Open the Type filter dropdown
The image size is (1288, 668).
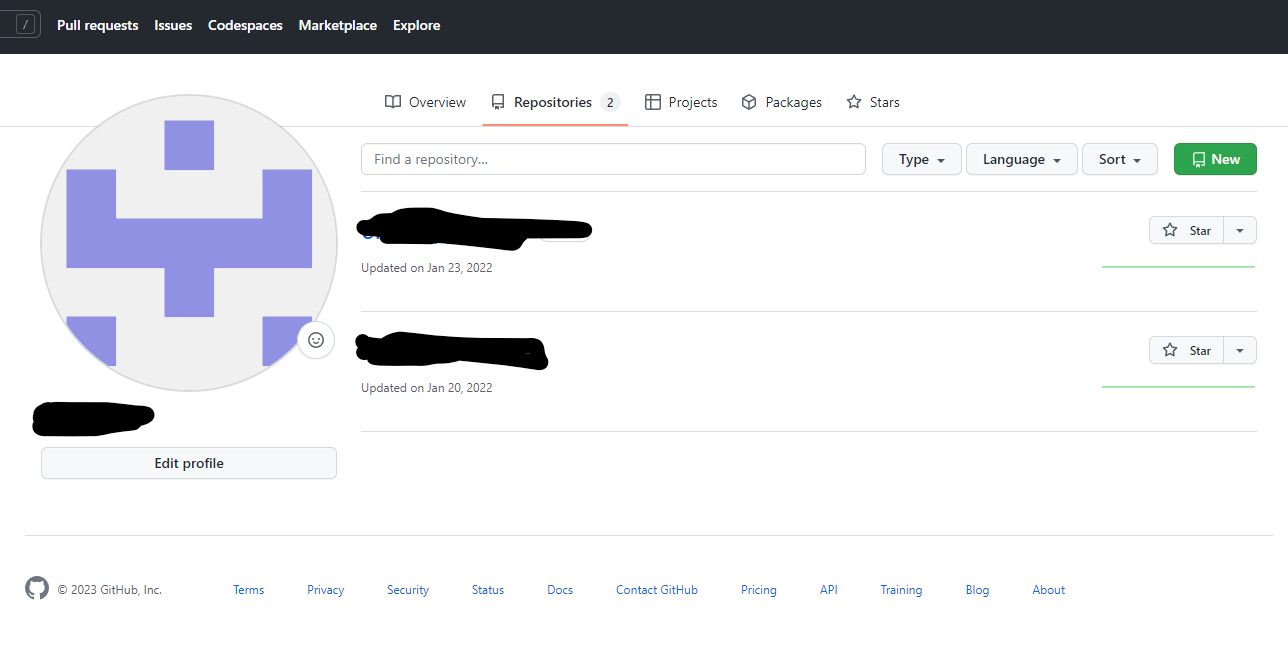(922, 159)
